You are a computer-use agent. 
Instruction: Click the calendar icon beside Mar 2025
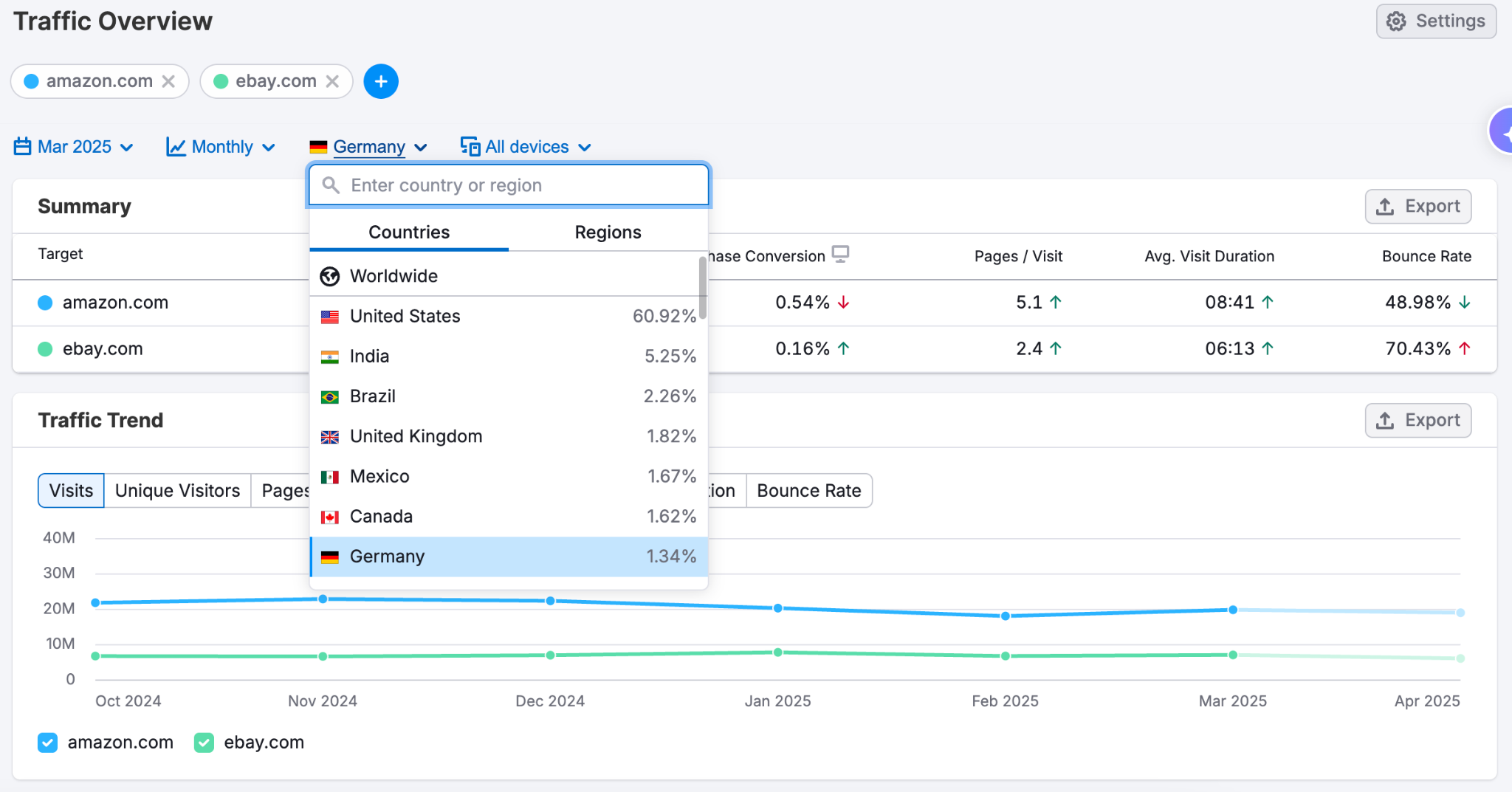(x=22, y=146)
